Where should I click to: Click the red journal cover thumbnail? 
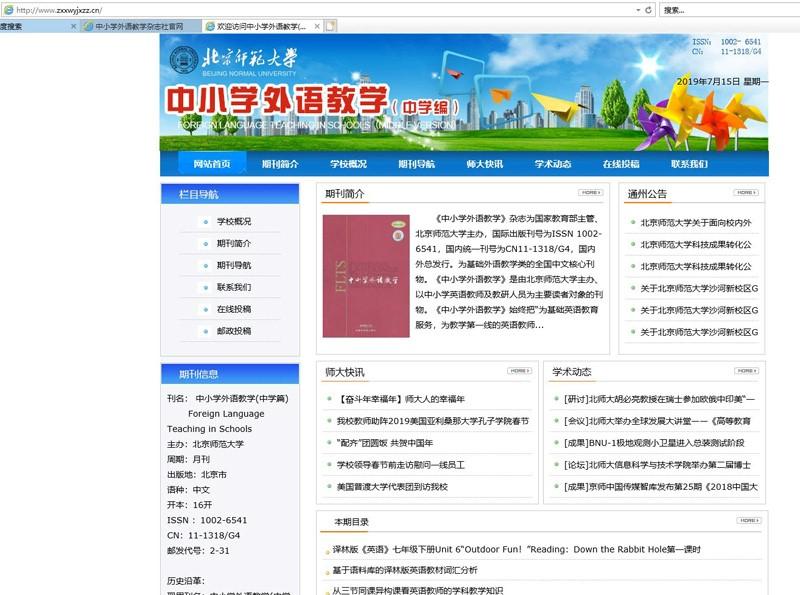(366, 276)
